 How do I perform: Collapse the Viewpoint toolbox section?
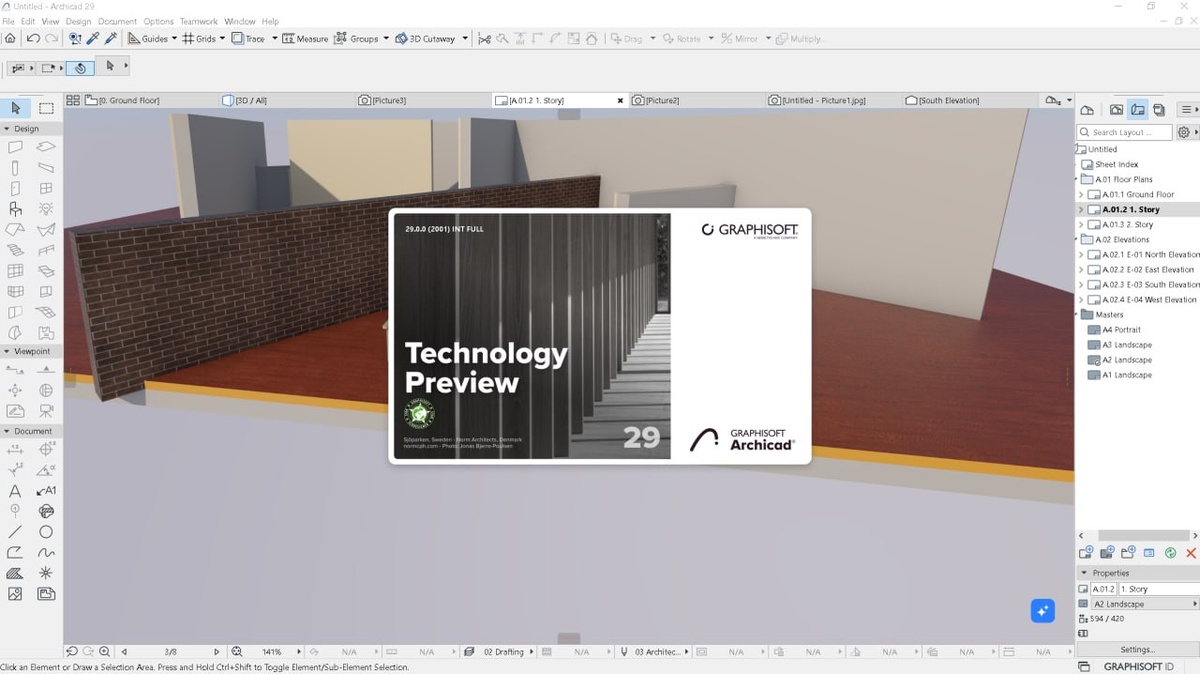[7, 351]
